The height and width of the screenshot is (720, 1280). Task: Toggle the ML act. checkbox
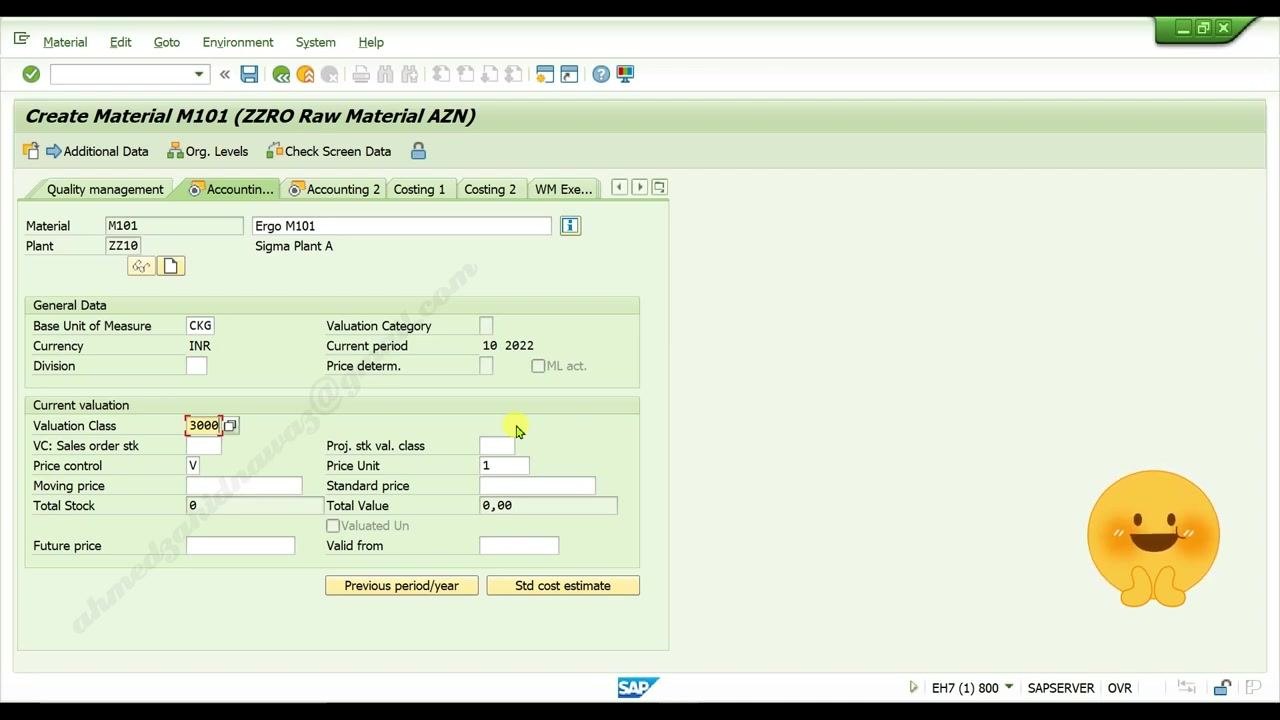(538, 366)
